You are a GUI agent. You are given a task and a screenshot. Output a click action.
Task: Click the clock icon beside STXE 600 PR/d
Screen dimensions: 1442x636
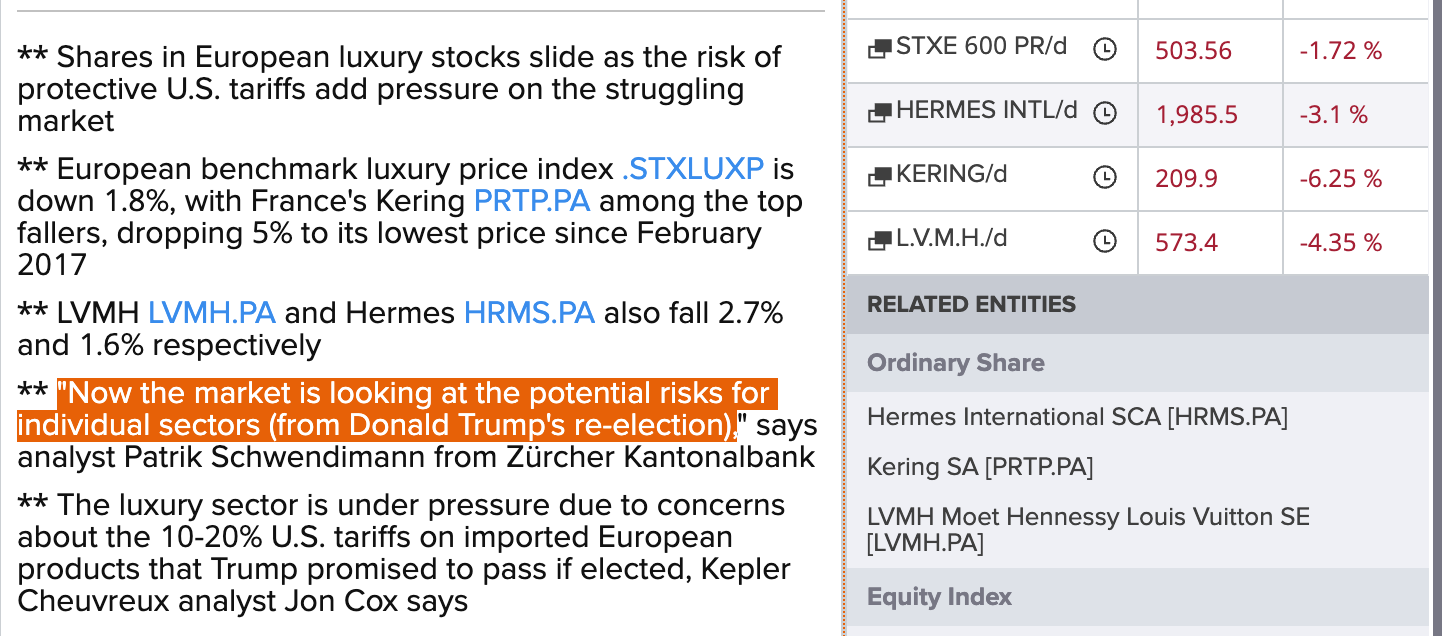(1104, 49)
